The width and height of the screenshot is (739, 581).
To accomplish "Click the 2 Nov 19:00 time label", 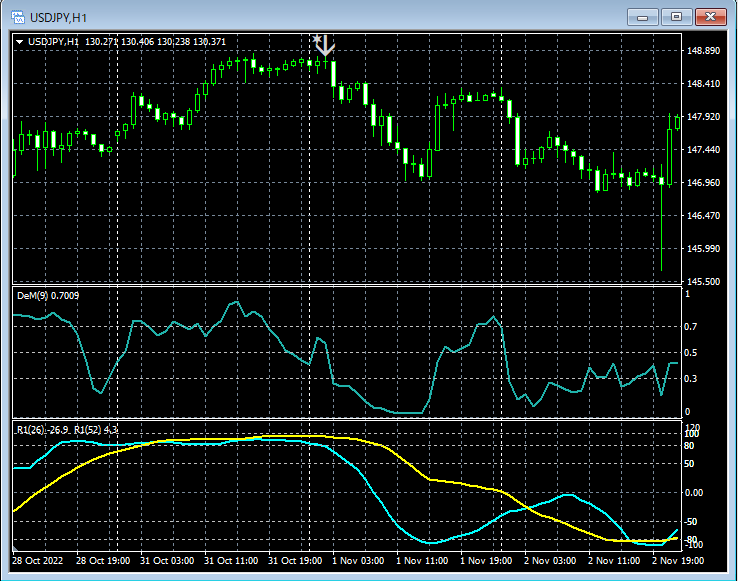I will [x=677, y=560].
